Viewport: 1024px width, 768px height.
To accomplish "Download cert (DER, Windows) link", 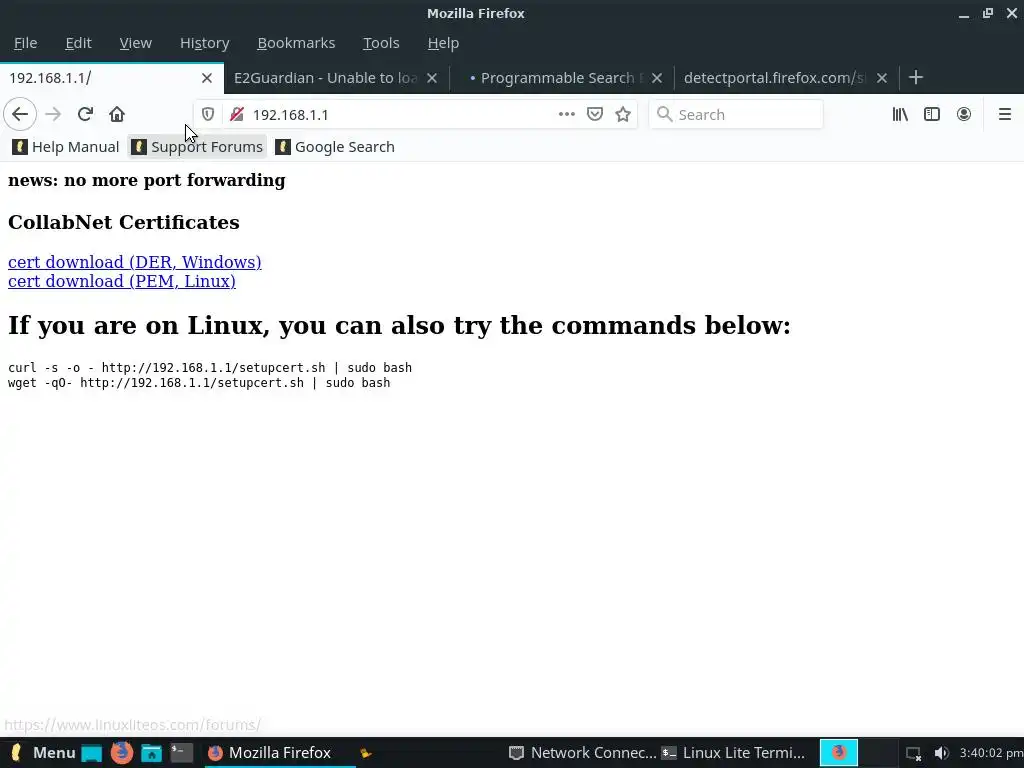I will [x=135, y=262].
